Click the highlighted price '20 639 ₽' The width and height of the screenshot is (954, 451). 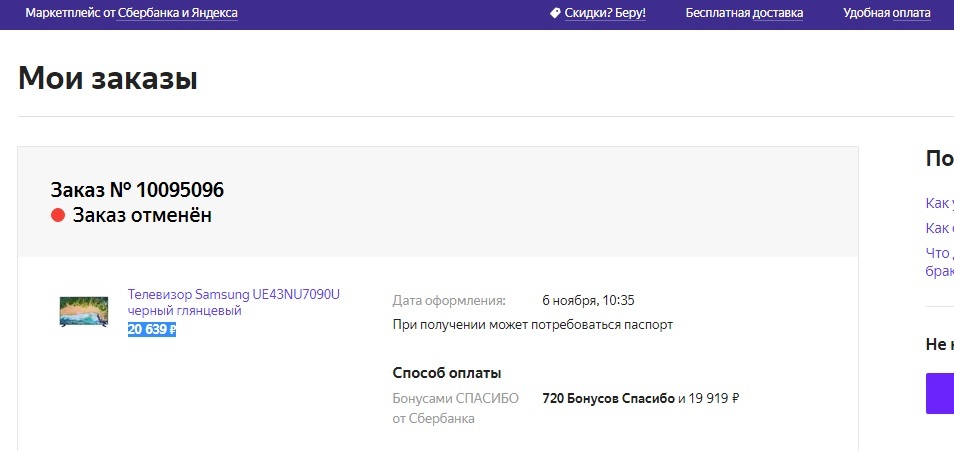coord(151,330)
